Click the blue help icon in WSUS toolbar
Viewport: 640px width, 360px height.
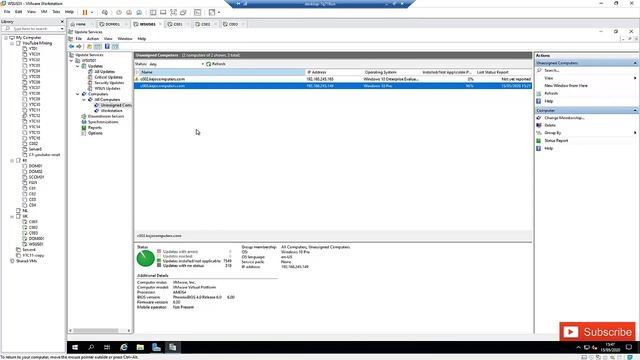coord(107,47)
